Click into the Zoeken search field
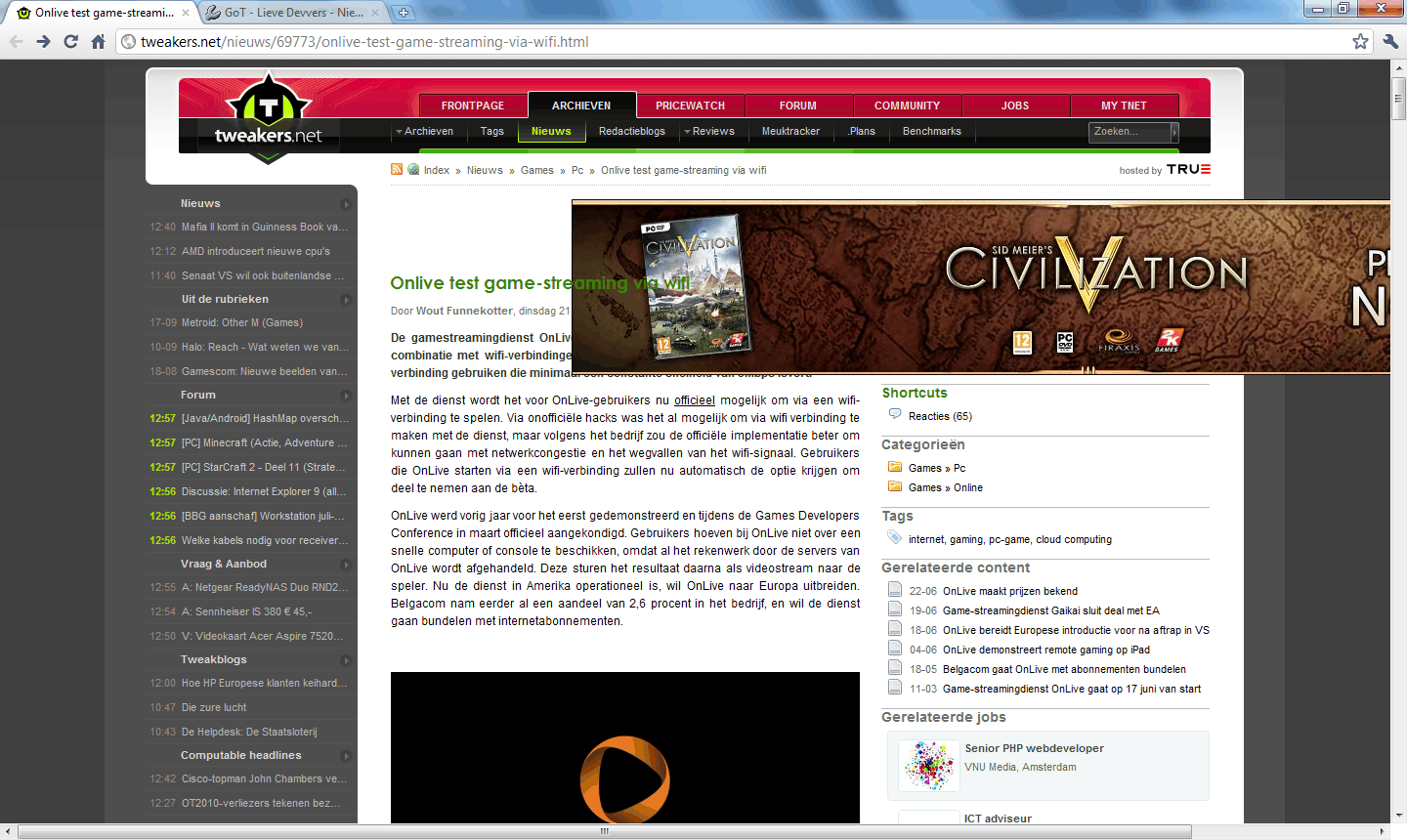Screen dimensions: 1407x840 1130,132
